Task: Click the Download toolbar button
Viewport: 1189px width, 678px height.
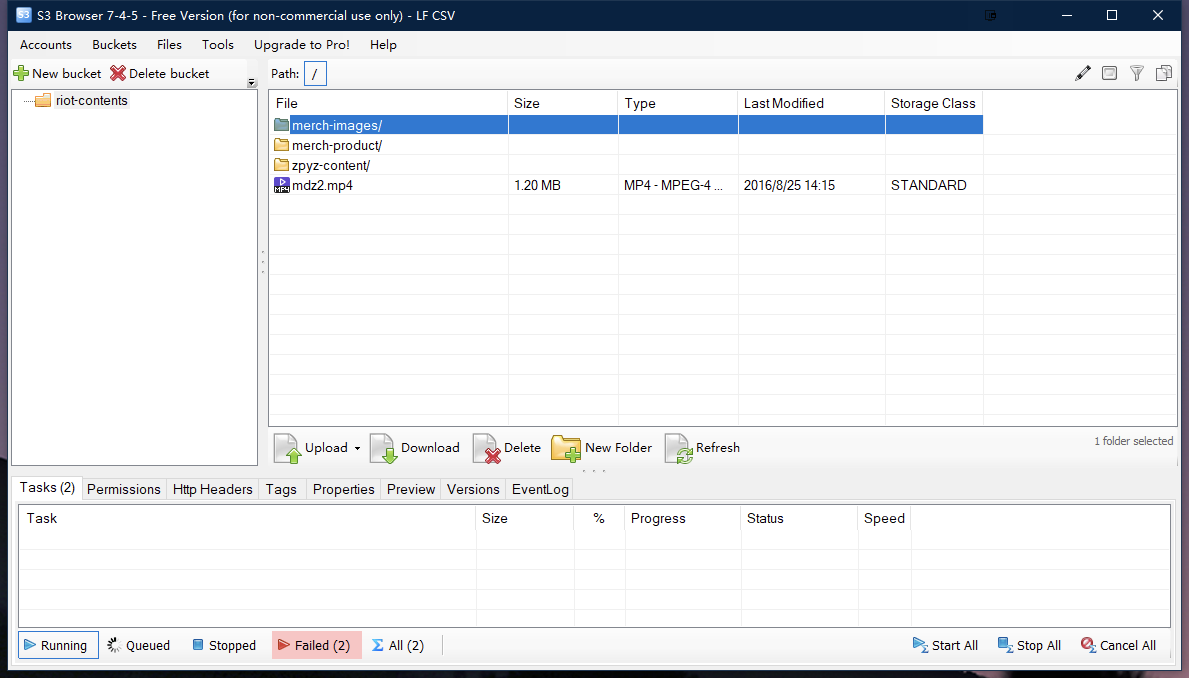Action: point(415,448)
